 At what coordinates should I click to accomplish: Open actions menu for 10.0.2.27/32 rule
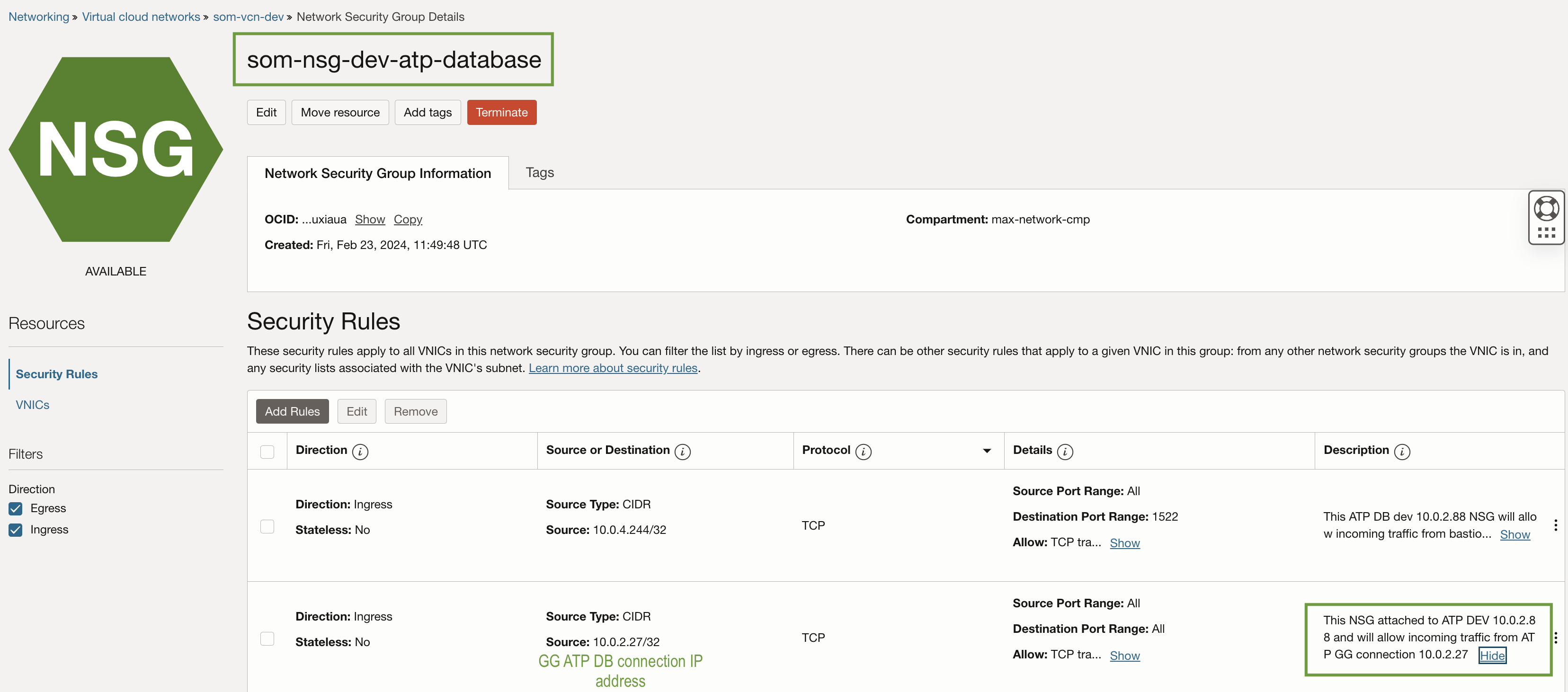tap(1555, 638)
